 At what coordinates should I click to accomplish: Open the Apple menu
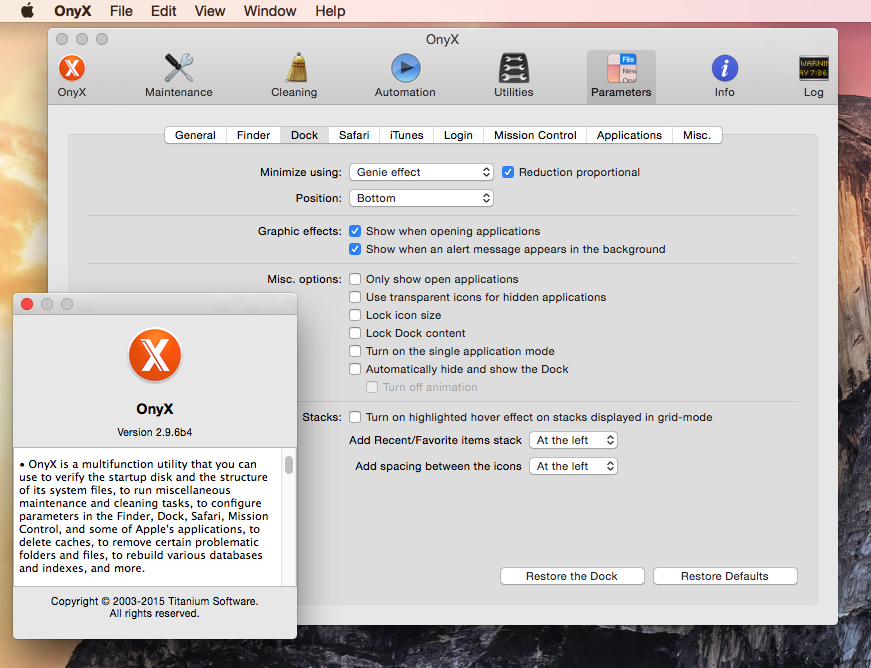coord(27,11)
